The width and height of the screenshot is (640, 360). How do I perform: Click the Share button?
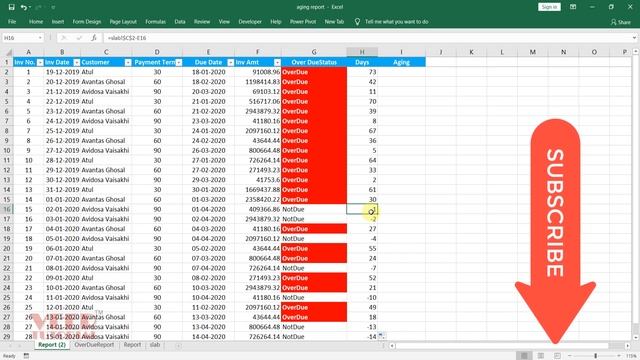pos(621,22)
